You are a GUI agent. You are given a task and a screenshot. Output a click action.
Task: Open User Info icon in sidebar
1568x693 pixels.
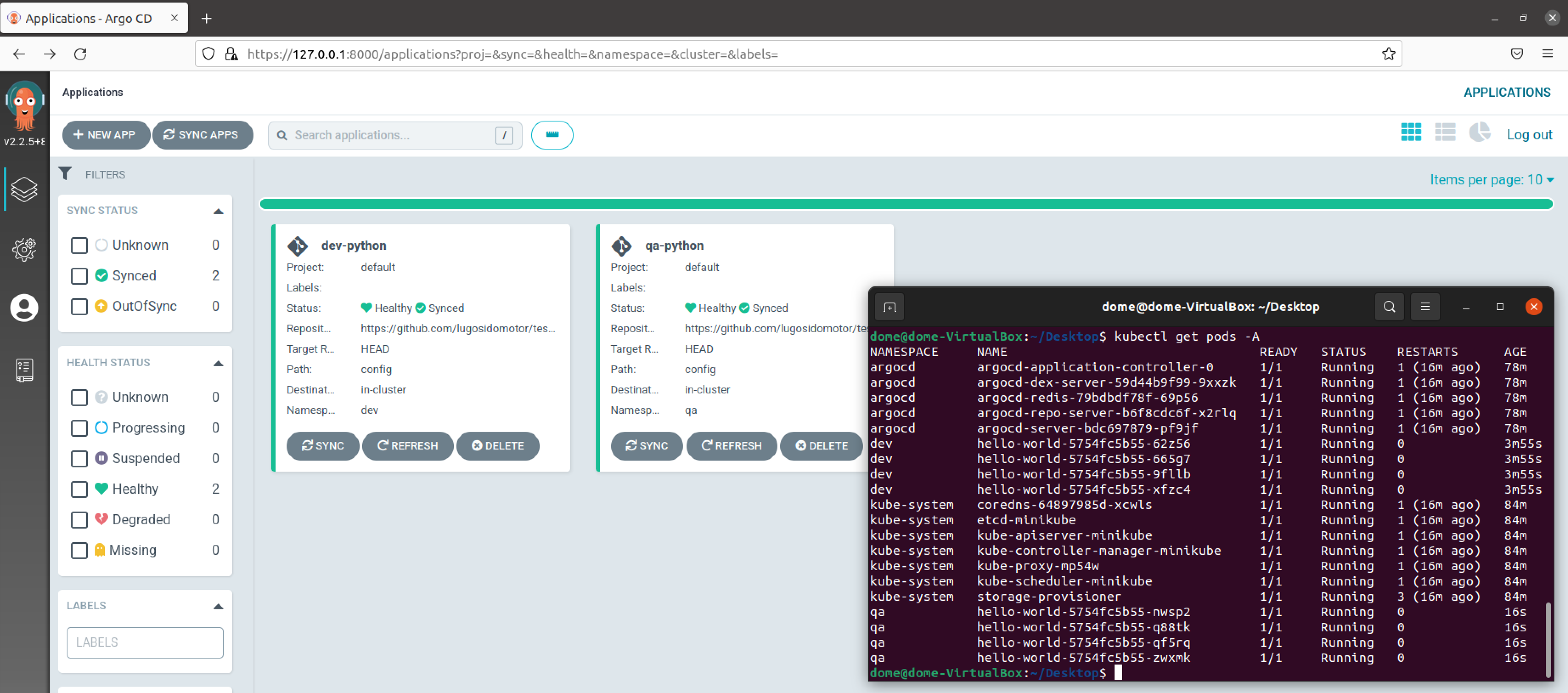[x=24, y=308]
